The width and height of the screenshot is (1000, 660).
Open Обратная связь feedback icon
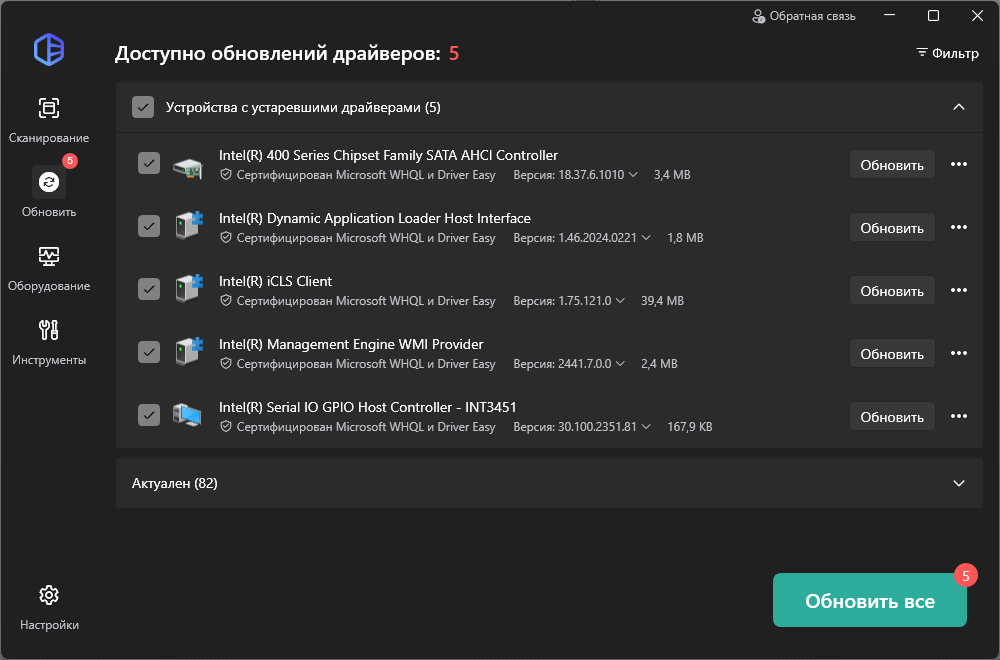coord(758,16)
